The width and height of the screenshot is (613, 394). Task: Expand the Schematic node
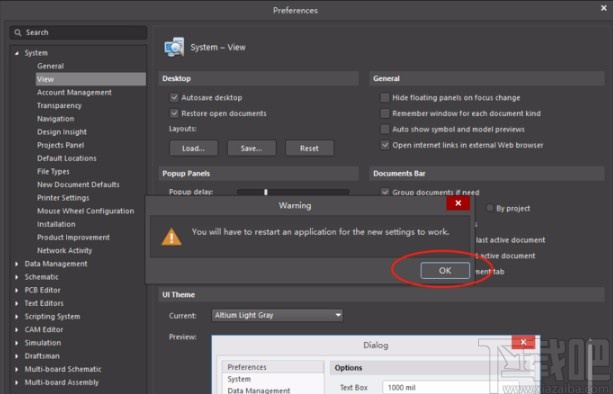click(16, 277)
